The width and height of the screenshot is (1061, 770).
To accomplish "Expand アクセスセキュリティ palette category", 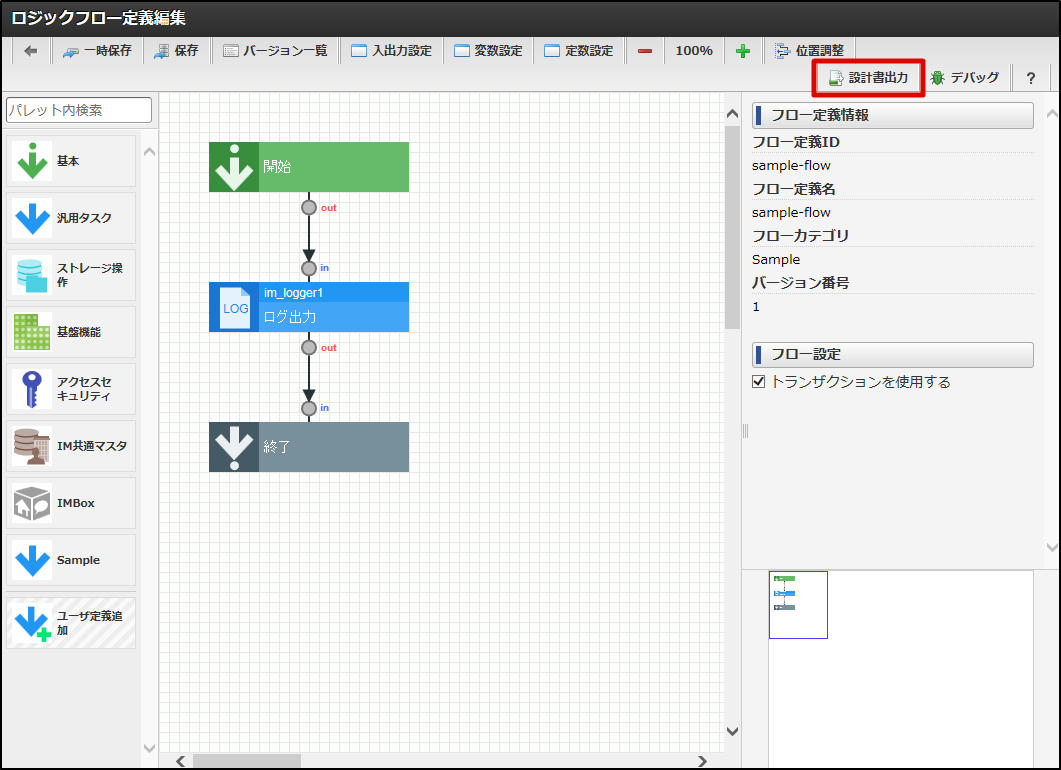I will coord(71,389).
